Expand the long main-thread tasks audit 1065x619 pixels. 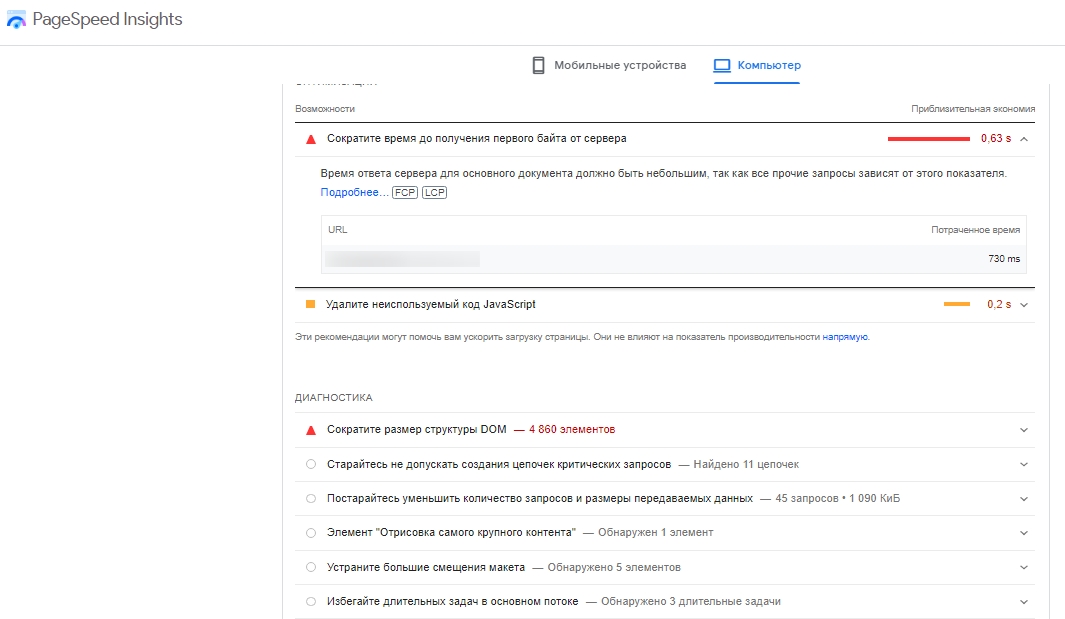click(1023, 602)
